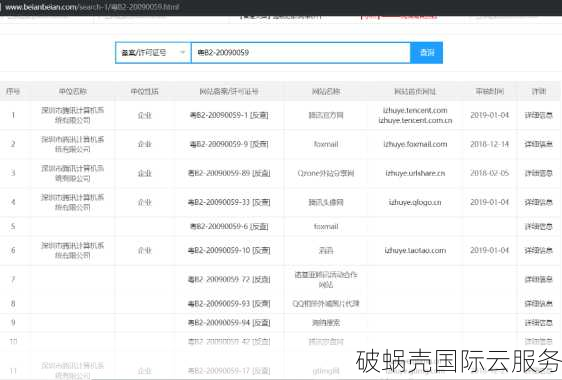Click the domain izhuye.foxmail.com
562x380 pixels.
click(x=415, y=144)
